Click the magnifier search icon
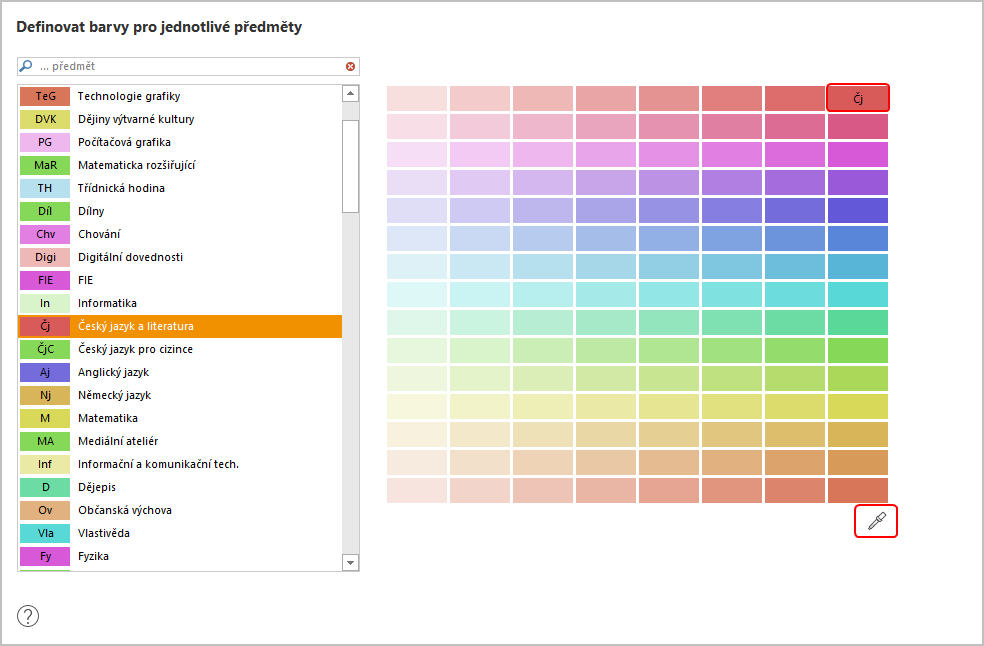The width and height of the screenshot is (984, 646). tap(26, 66)
